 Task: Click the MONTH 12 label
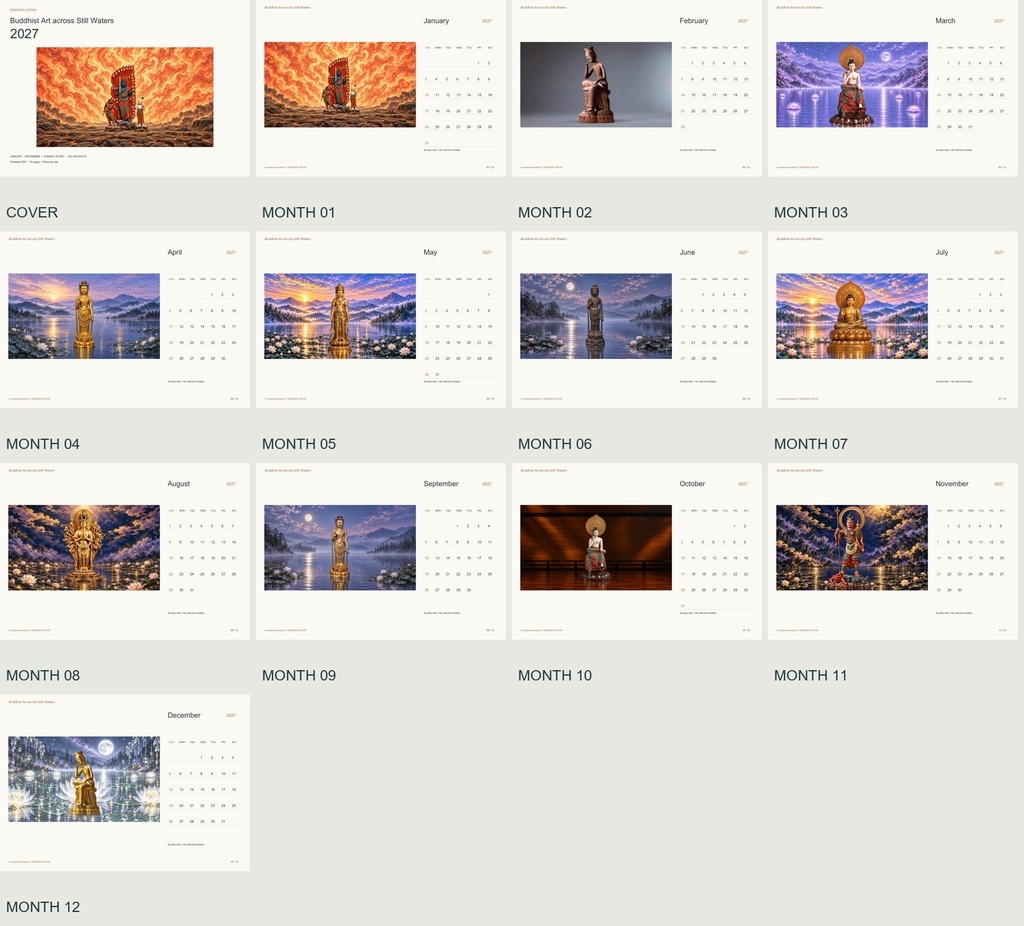(42, 907)
